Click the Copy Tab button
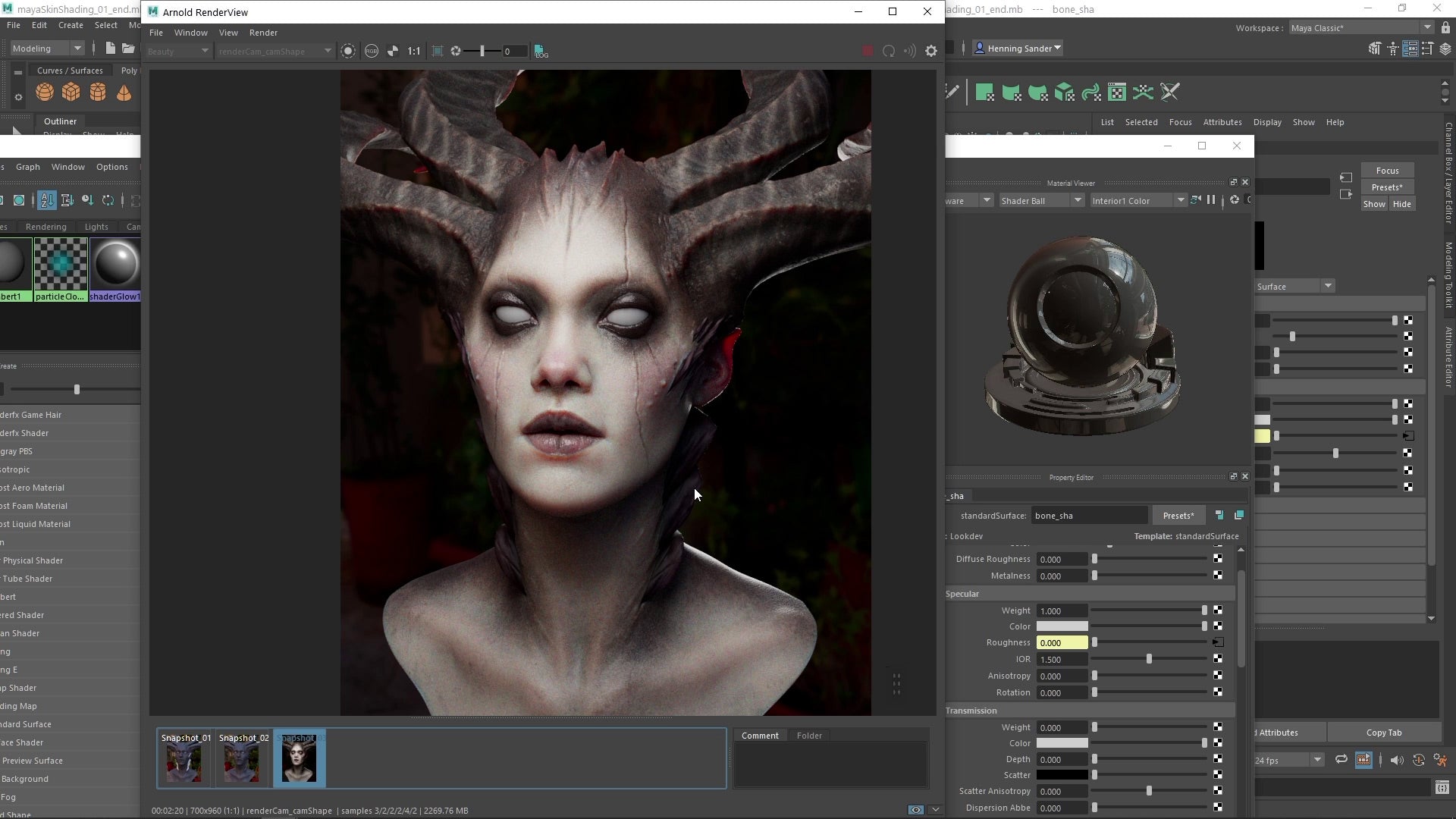The width and height of the screenshot is (1456, 819). tap(1384, 733)
